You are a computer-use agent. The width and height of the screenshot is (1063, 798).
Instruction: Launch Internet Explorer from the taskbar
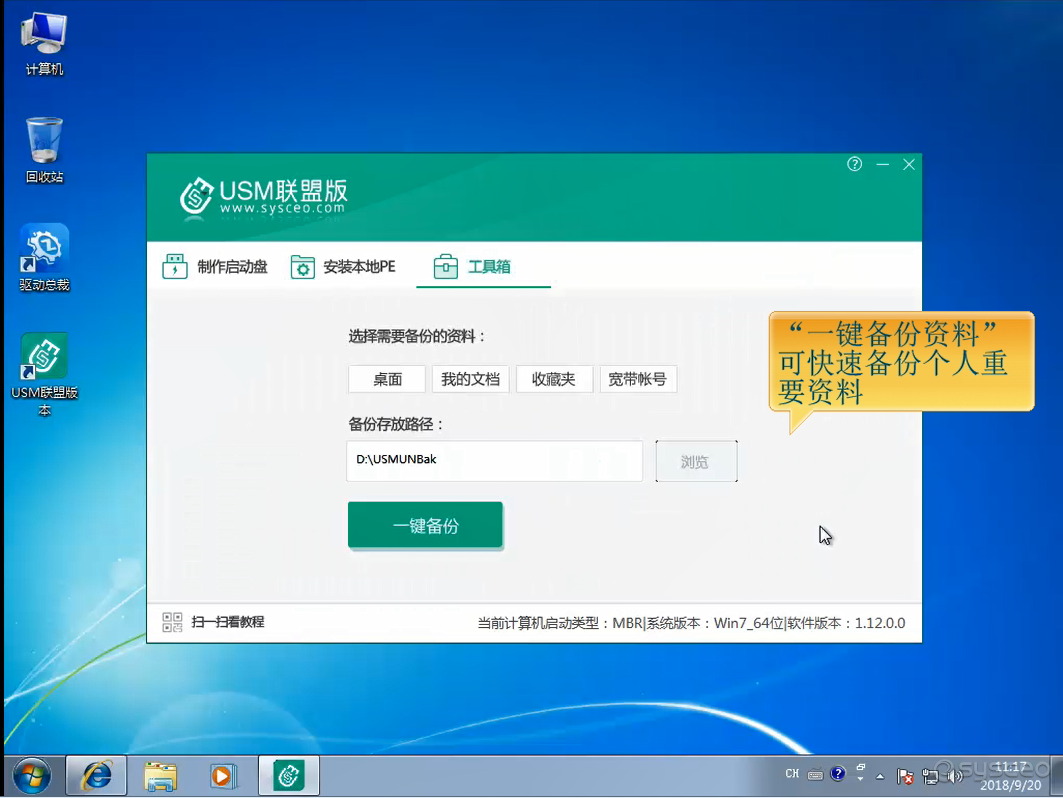coord(96,775)
